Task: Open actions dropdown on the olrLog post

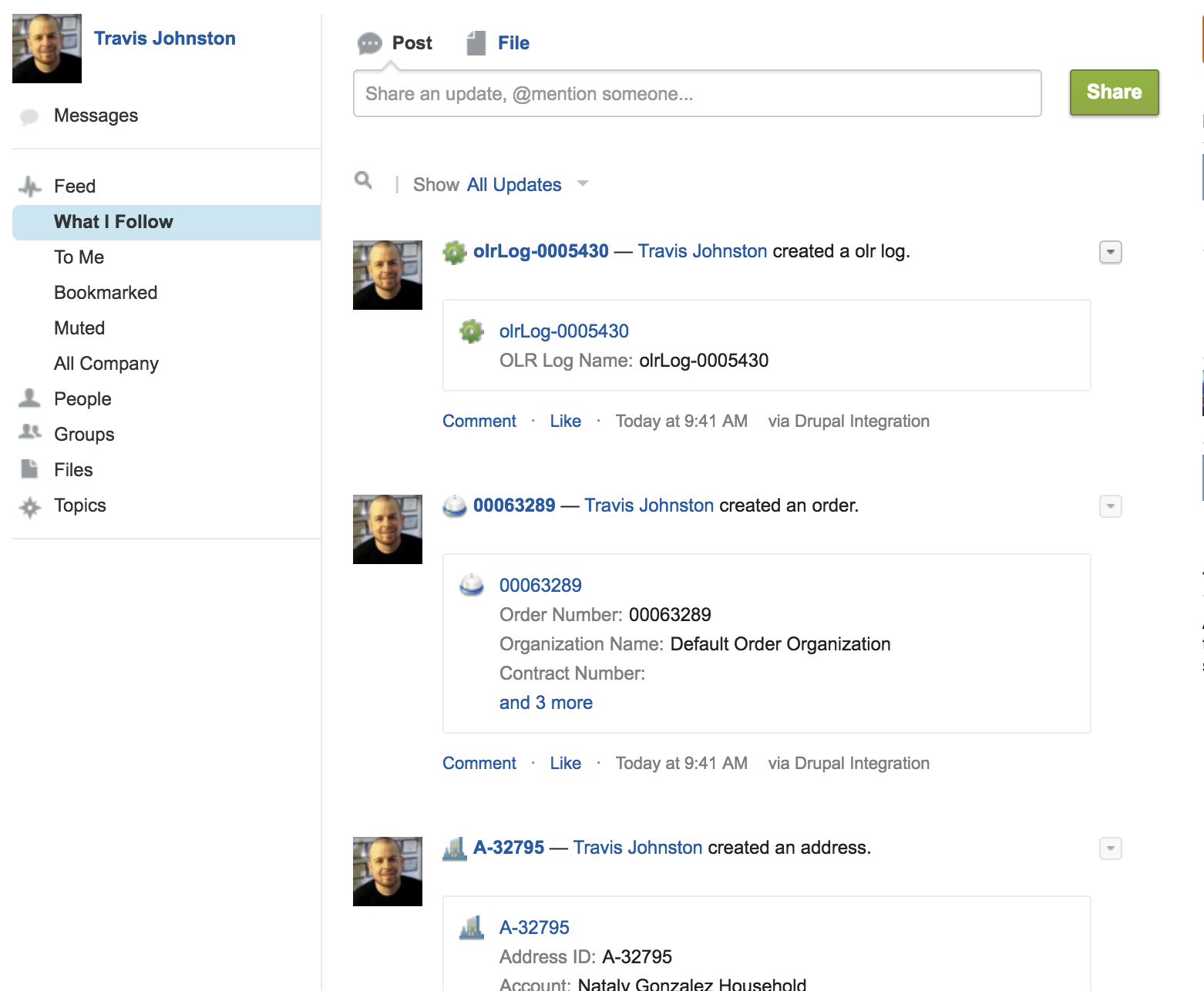Action: click(1109, 251)
